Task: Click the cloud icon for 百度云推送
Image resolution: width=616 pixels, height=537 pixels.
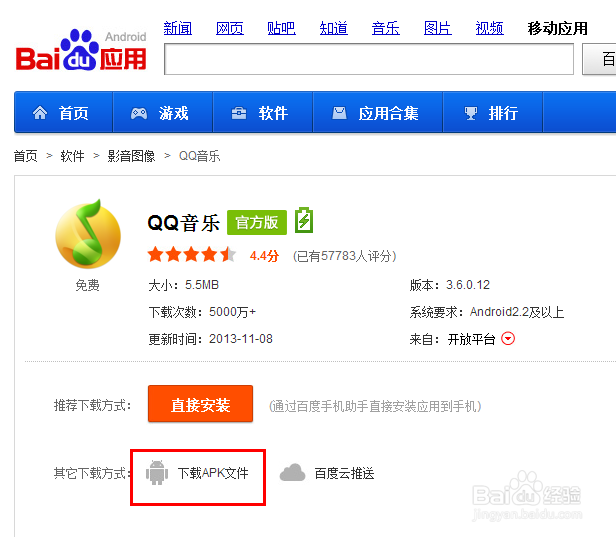Action: tap(292, 472)
